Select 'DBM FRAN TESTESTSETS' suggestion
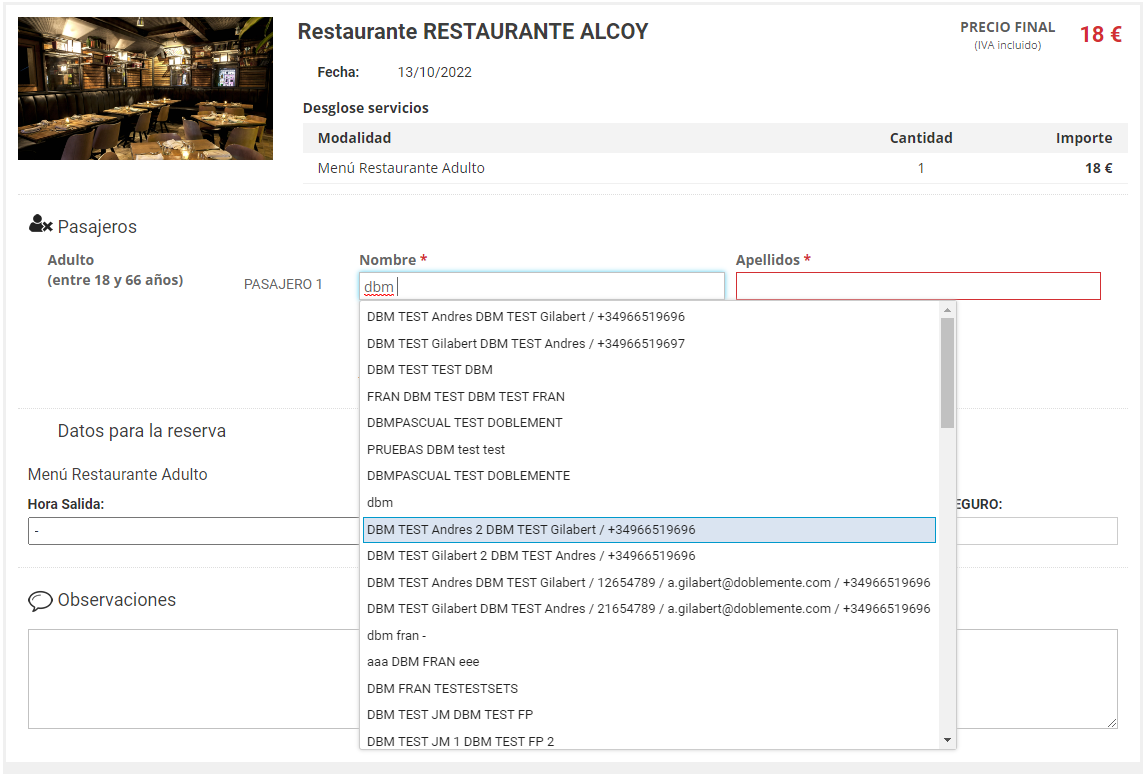 (650, 689)
